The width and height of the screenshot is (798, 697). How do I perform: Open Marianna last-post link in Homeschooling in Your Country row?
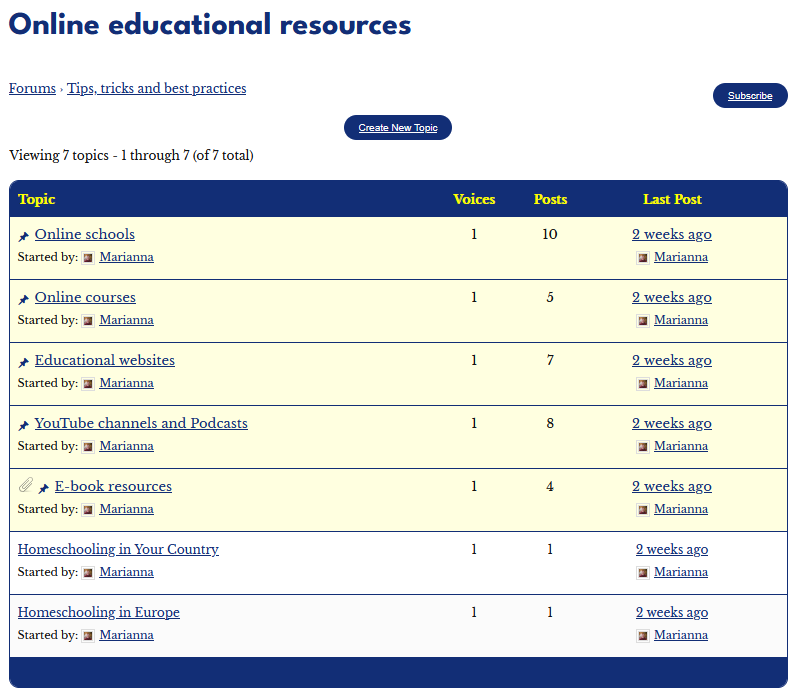[x=681, y=573]
